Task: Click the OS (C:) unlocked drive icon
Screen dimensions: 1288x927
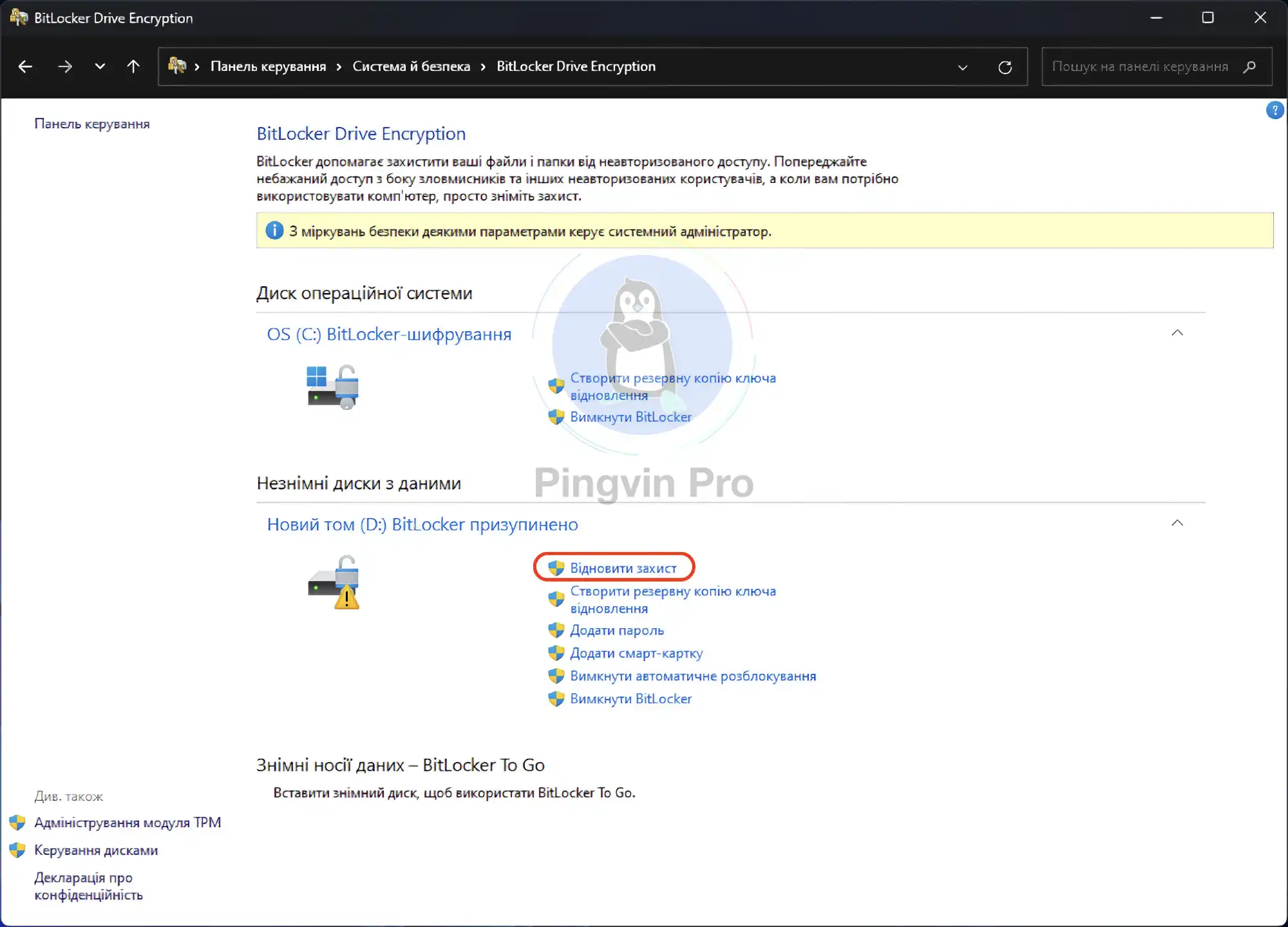Action: 333,387
